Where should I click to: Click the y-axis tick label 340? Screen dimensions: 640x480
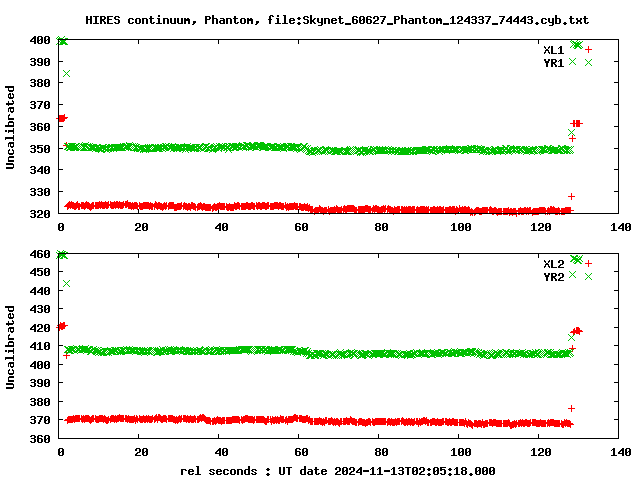click(40, 170)
